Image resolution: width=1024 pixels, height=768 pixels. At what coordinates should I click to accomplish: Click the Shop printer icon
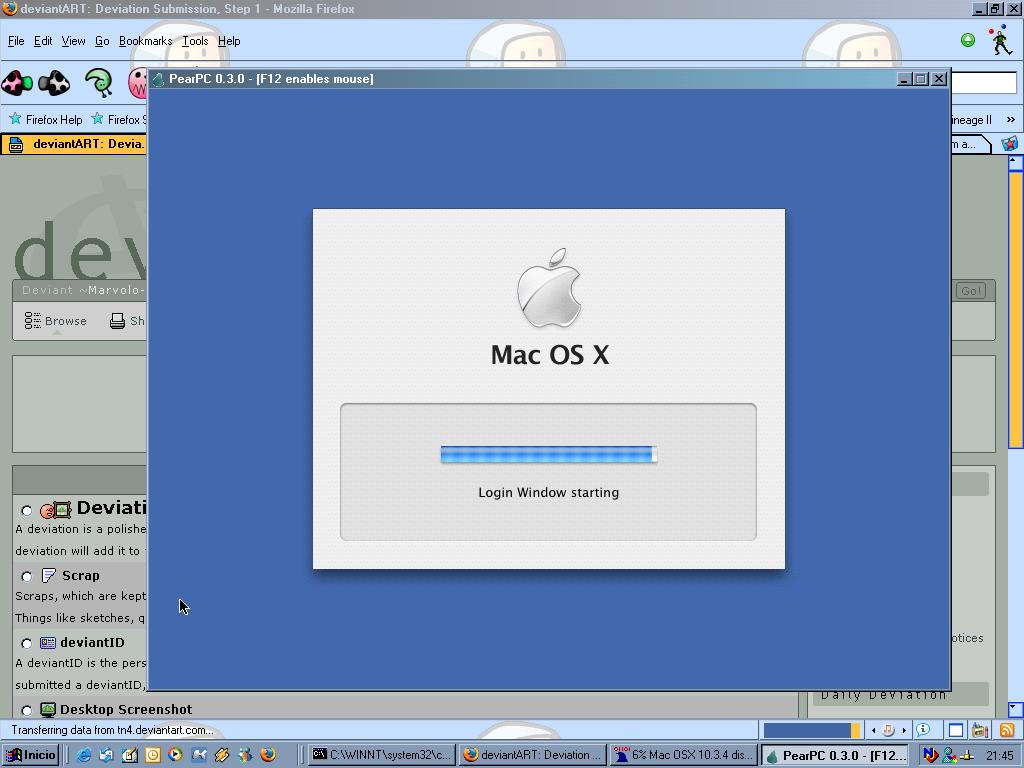click(x=118, y=321)
